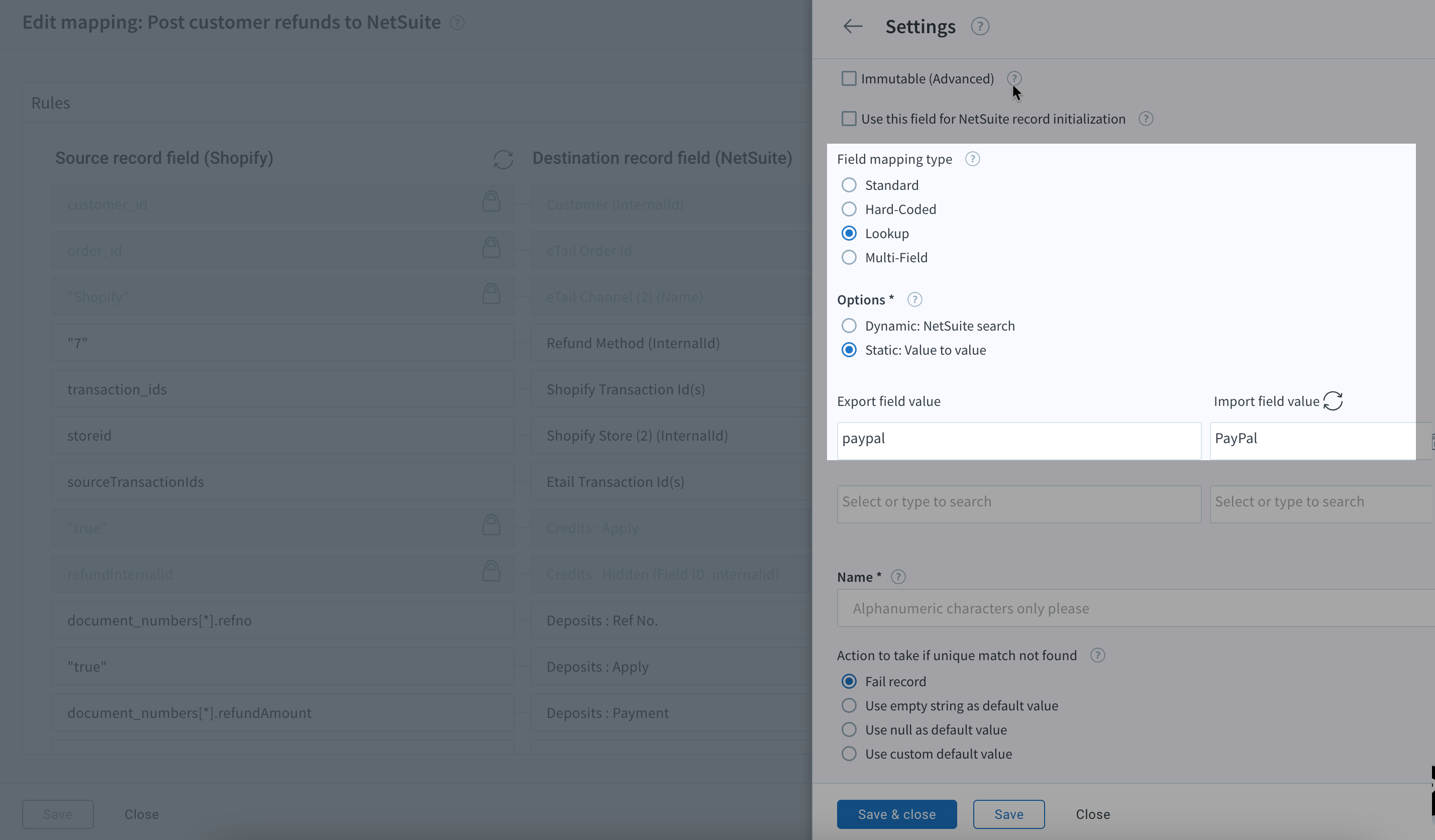Image resolution: width=1435 pixels, height=840 pixels.
Task: Open help icon beside Options label
Action: [914, 299]
